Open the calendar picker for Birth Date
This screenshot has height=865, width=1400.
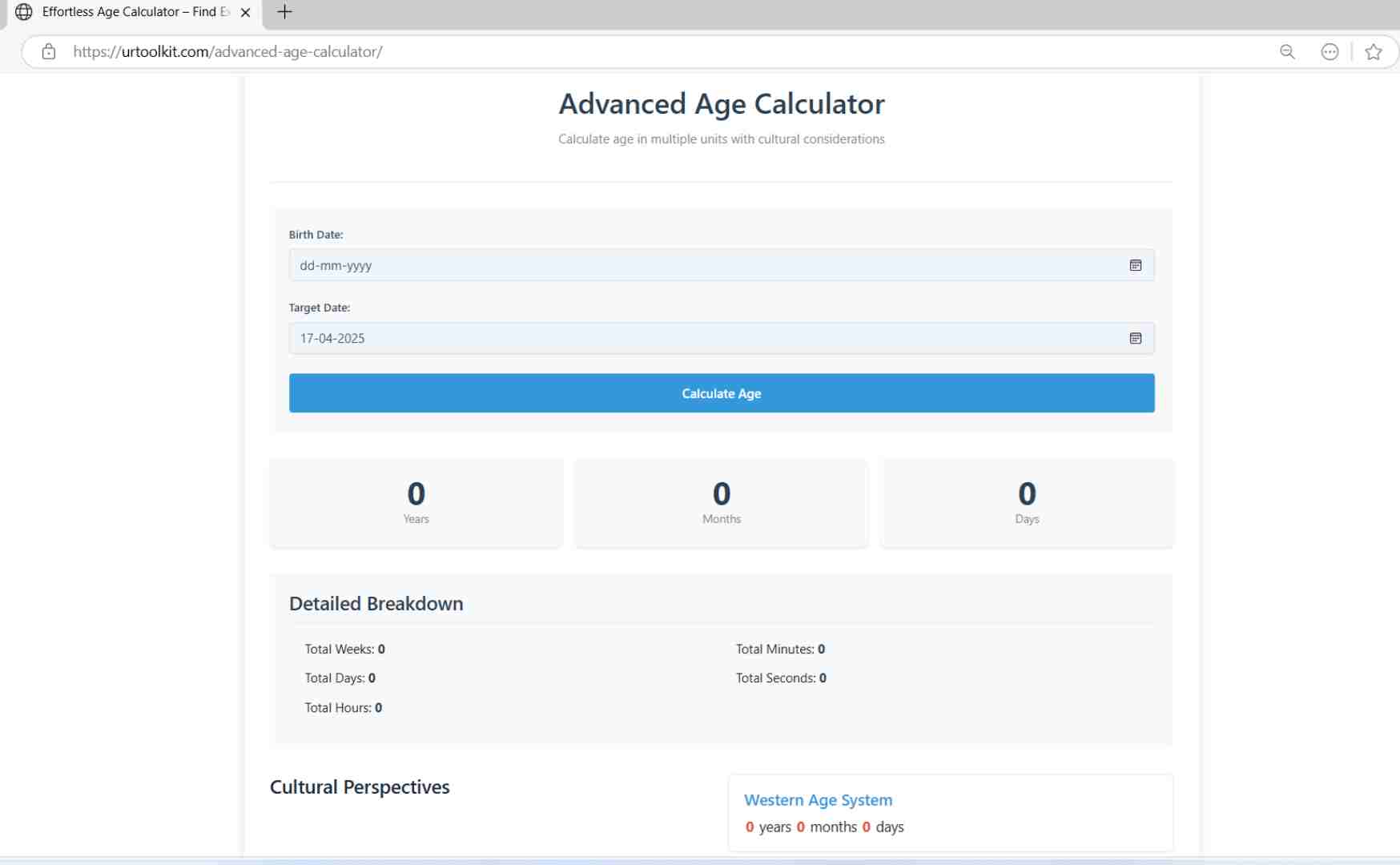pyautogui.click(x=1136, y=265)
